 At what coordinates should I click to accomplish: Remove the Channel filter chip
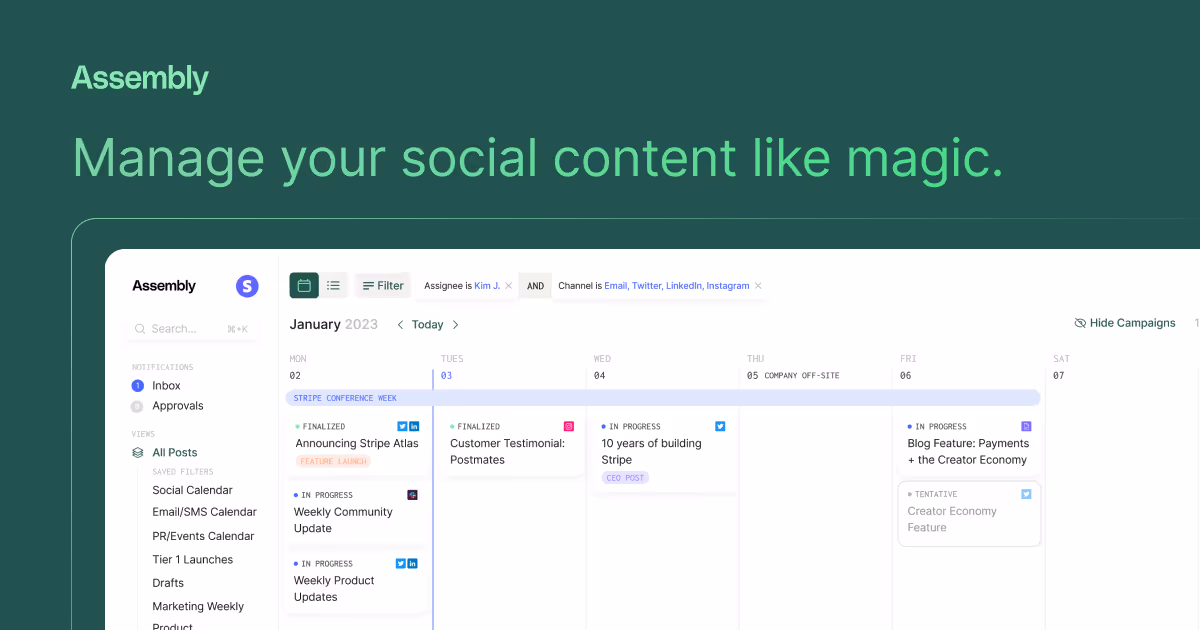coord(758,286)
